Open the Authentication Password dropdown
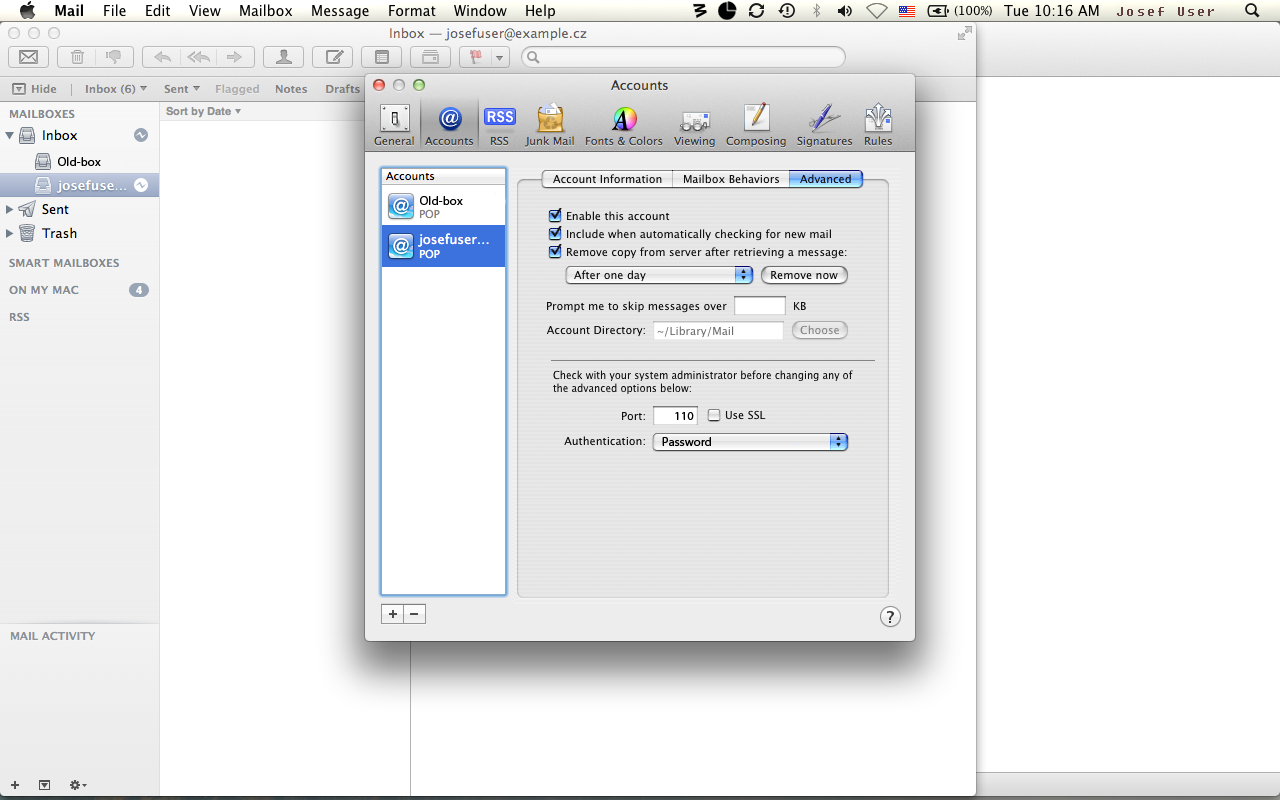 click(750, 442)
